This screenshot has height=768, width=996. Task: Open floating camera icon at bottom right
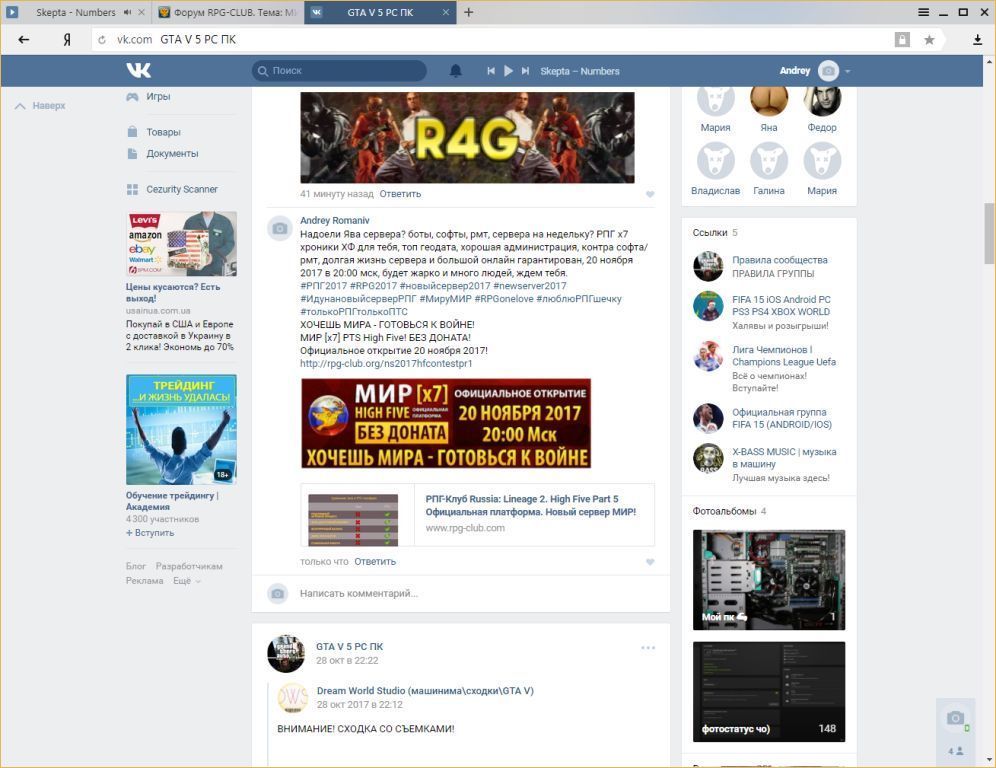pyautogui.click(x=955, y=718)
